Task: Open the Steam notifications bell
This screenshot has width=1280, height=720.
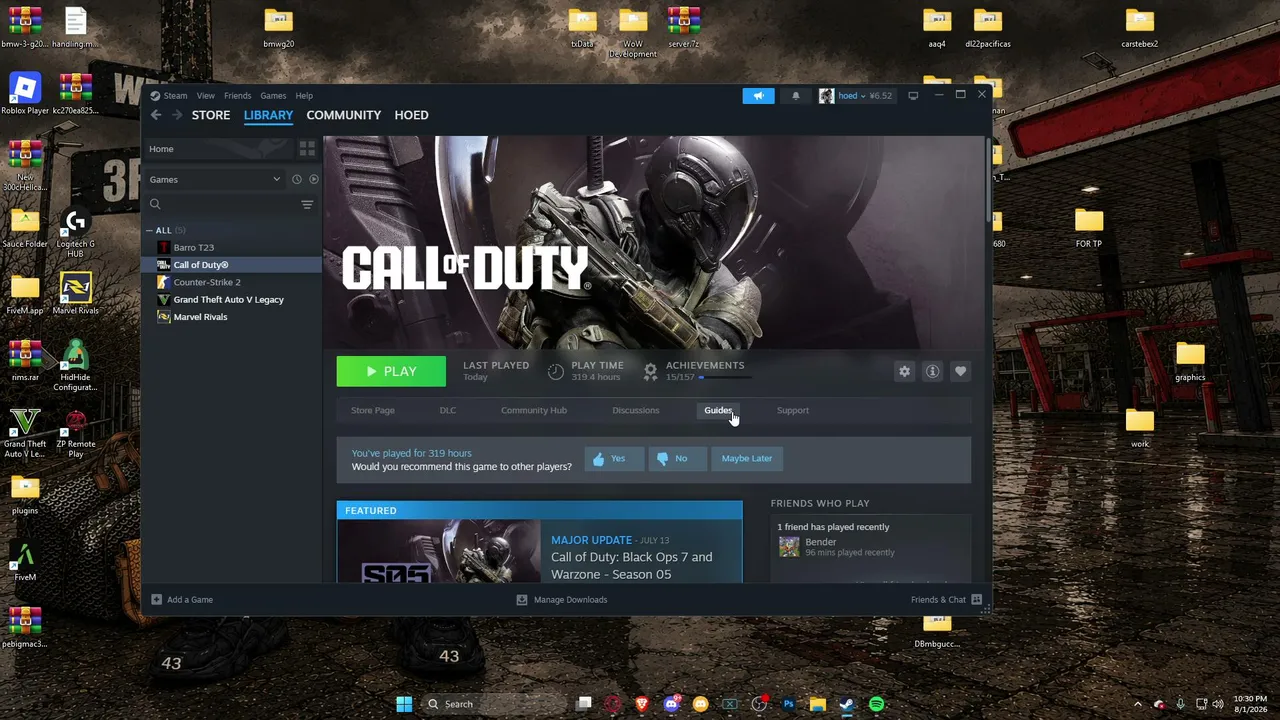Action: pos(796,95)
